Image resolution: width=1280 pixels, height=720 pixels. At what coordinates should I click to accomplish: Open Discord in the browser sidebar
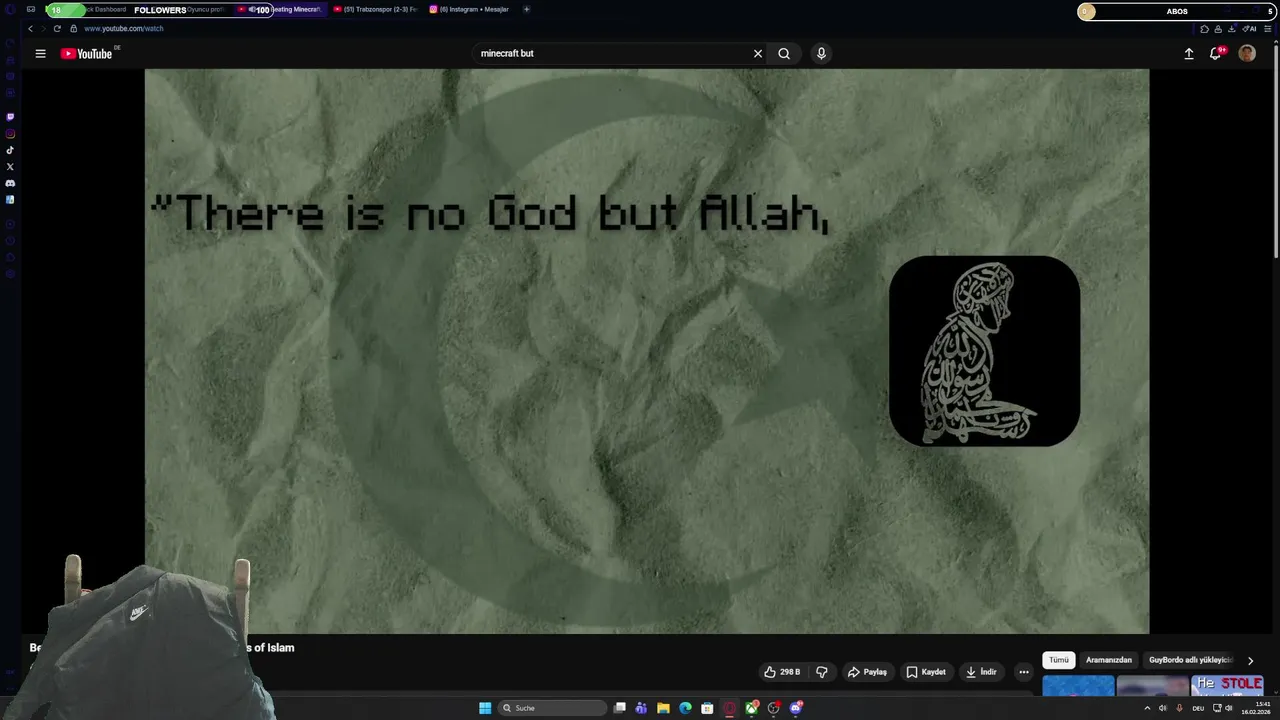tap(10, 183)
